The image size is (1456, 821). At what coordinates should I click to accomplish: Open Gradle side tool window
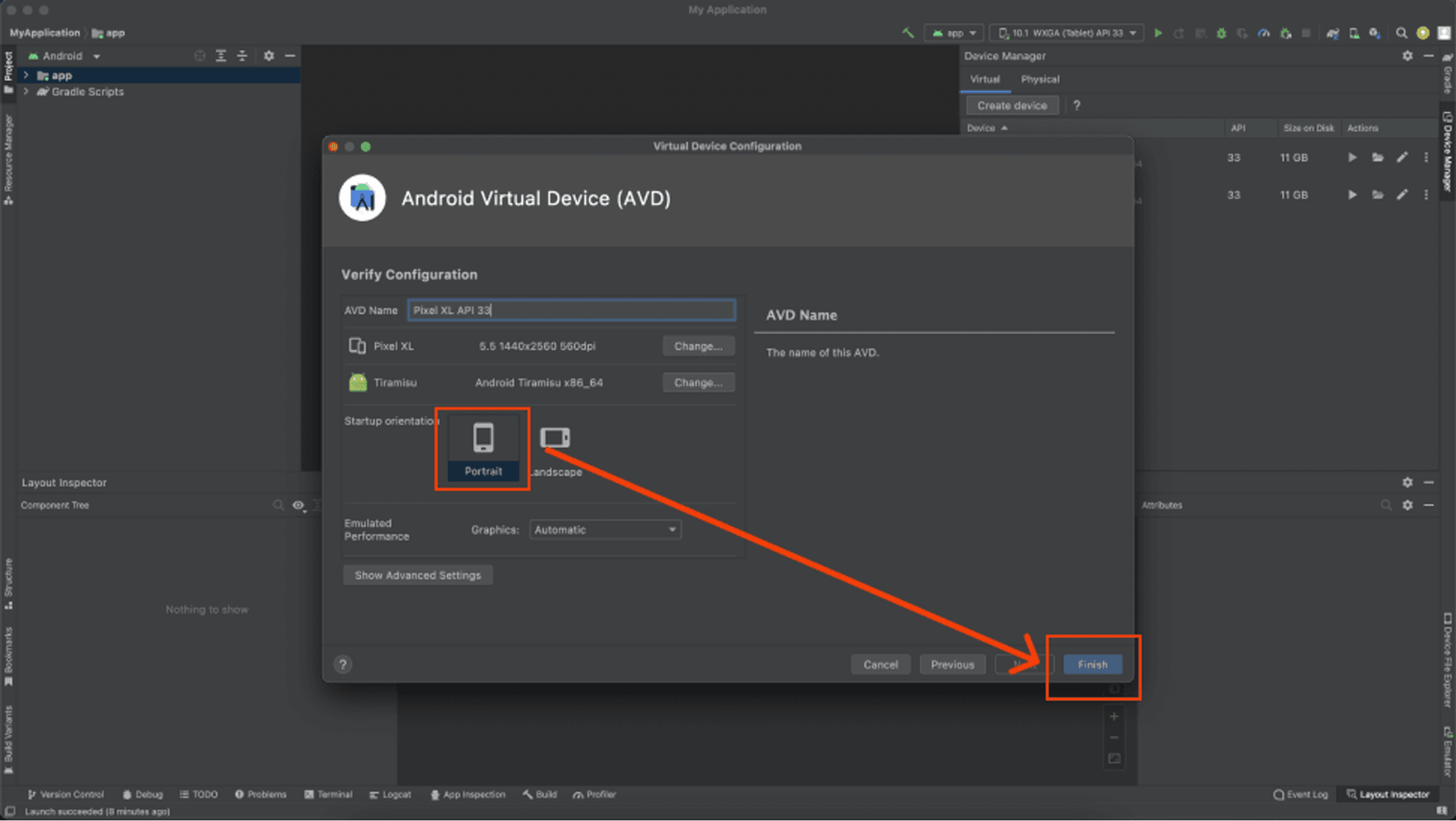pyautogui.click(x=1447, y=74)
